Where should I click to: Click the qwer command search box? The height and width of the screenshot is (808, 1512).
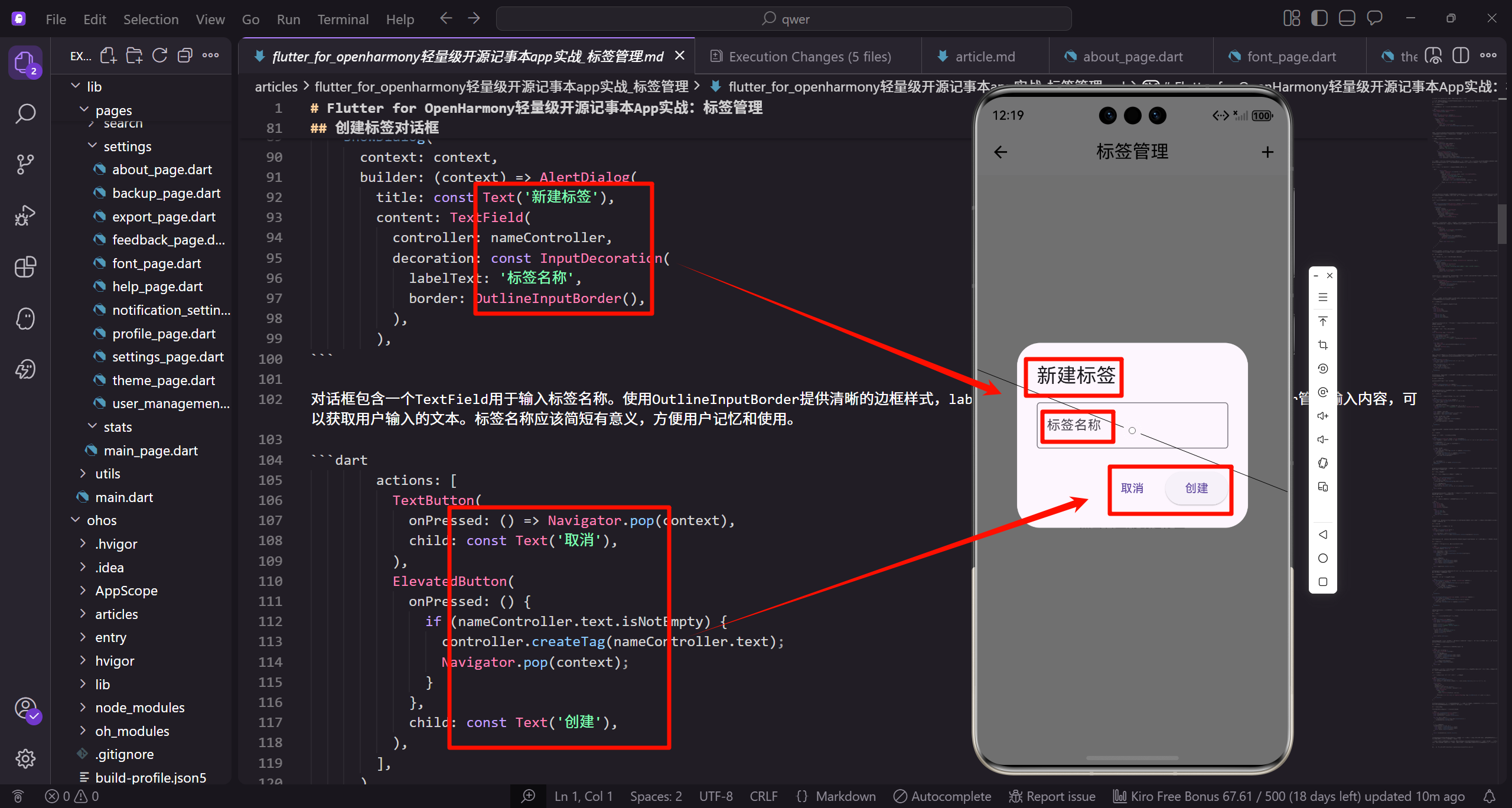[784, 19]
